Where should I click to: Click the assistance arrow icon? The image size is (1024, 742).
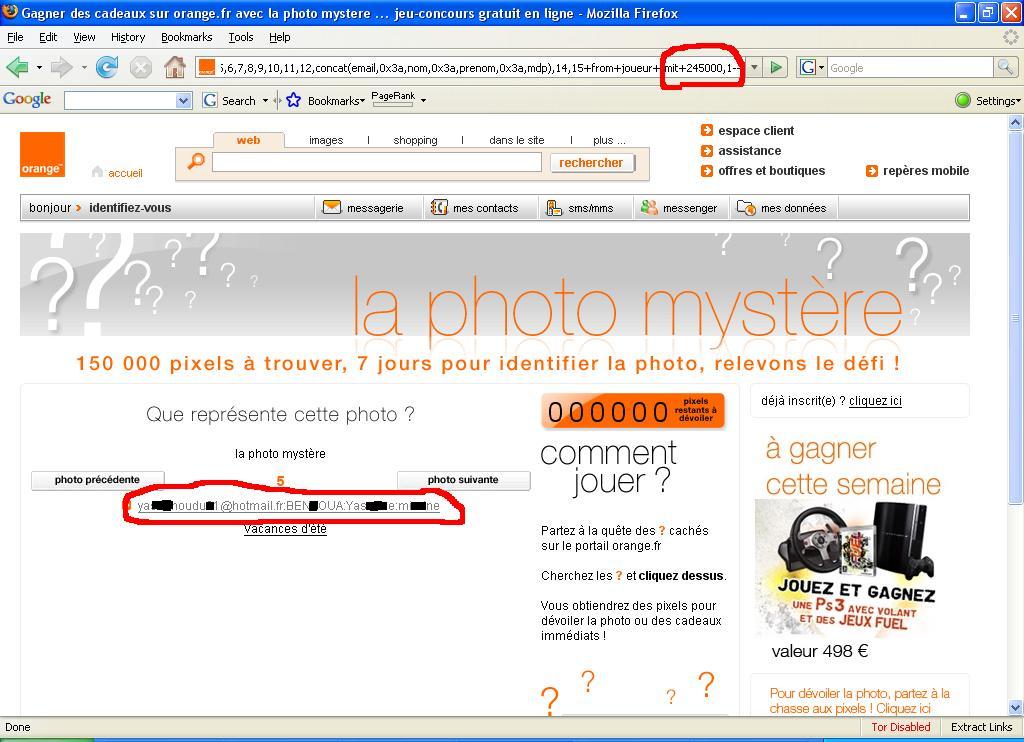(x=707, y=150)
